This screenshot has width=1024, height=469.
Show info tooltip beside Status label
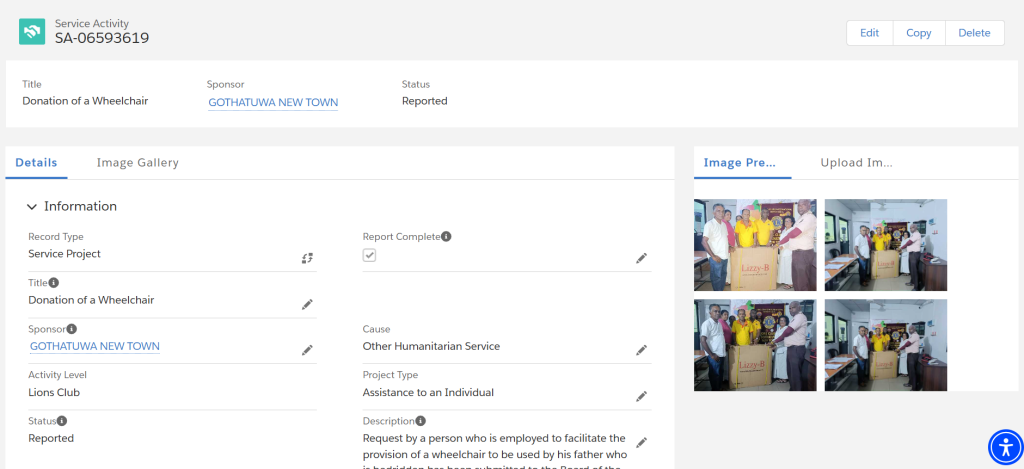(62, 421)
